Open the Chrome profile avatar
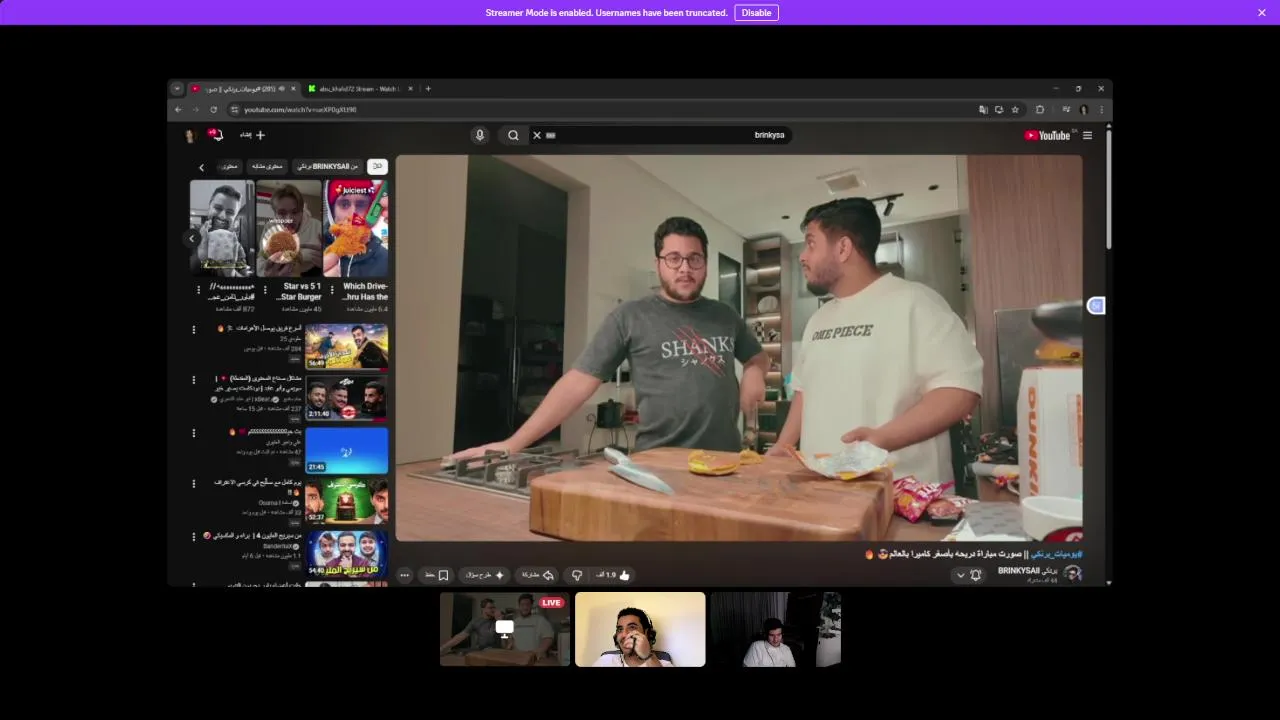 1083,109
